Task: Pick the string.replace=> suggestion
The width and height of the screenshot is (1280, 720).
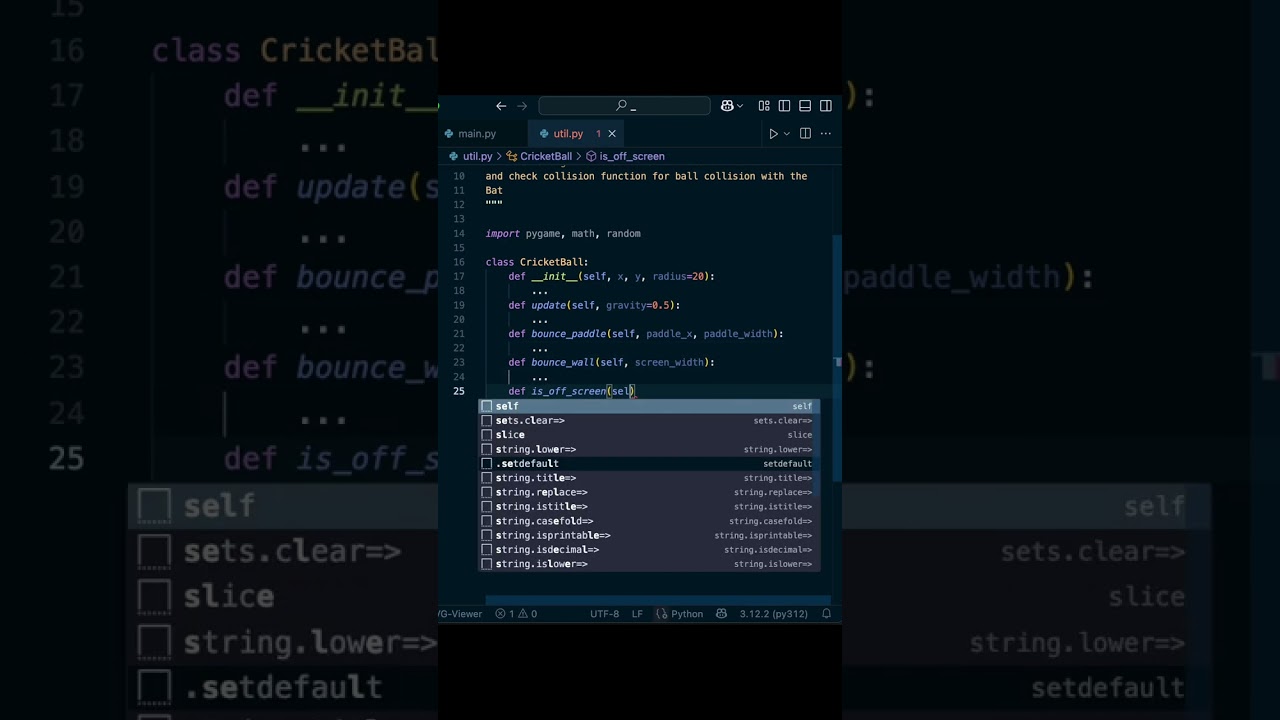Action: [x=650, y=492]
